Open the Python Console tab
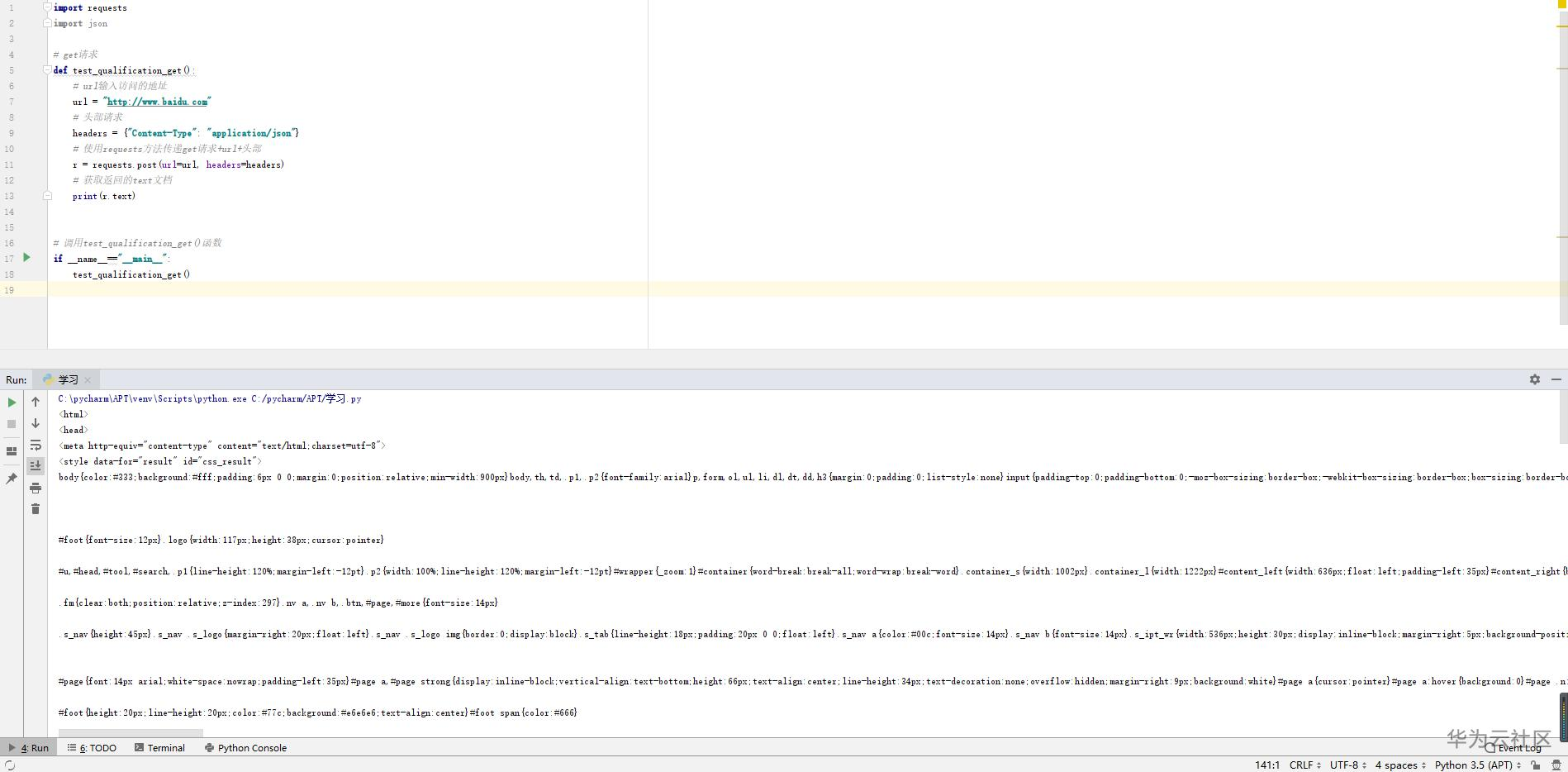Image resolution: width=1568 pixels, height=772 pixels. click(x=245, y=748)
